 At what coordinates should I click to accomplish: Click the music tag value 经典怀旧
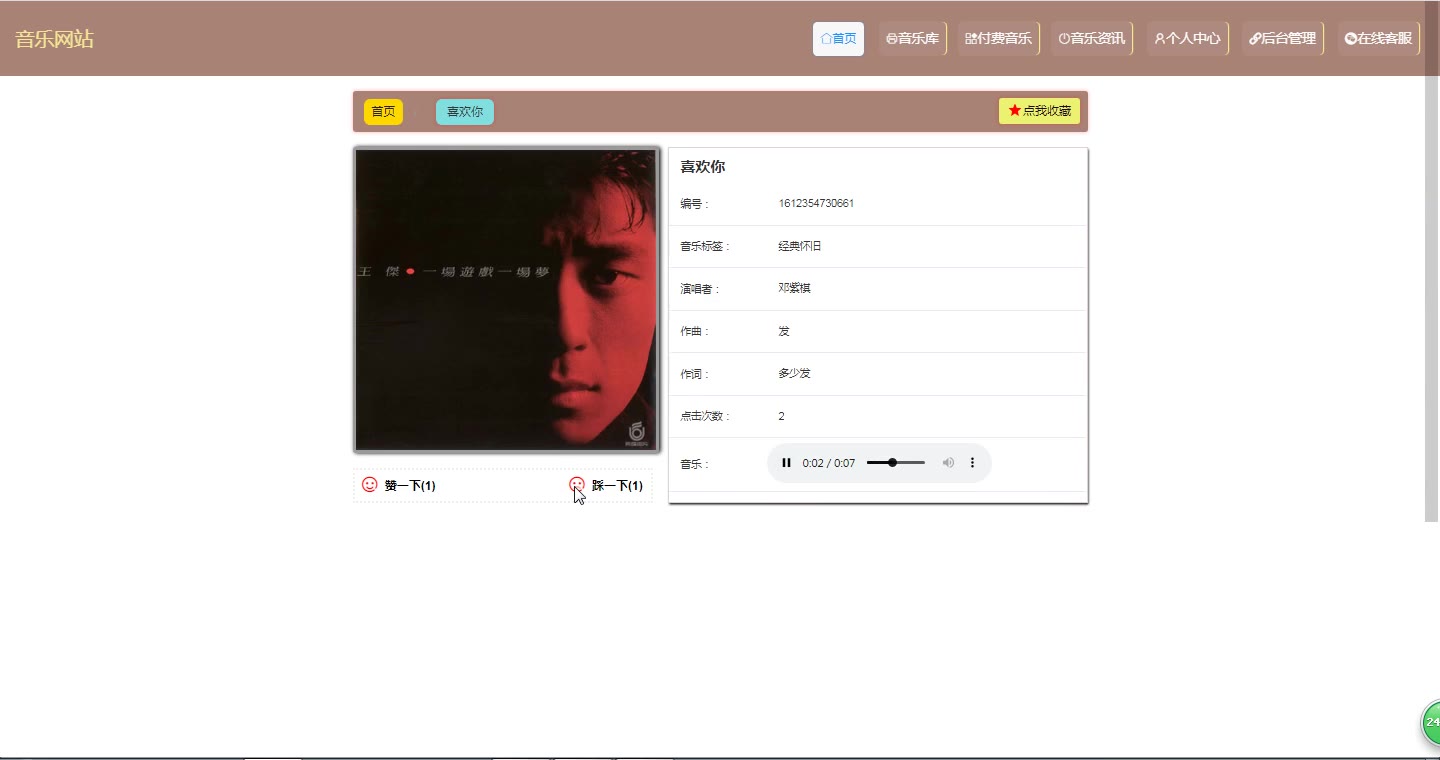(x=800, y=246)
